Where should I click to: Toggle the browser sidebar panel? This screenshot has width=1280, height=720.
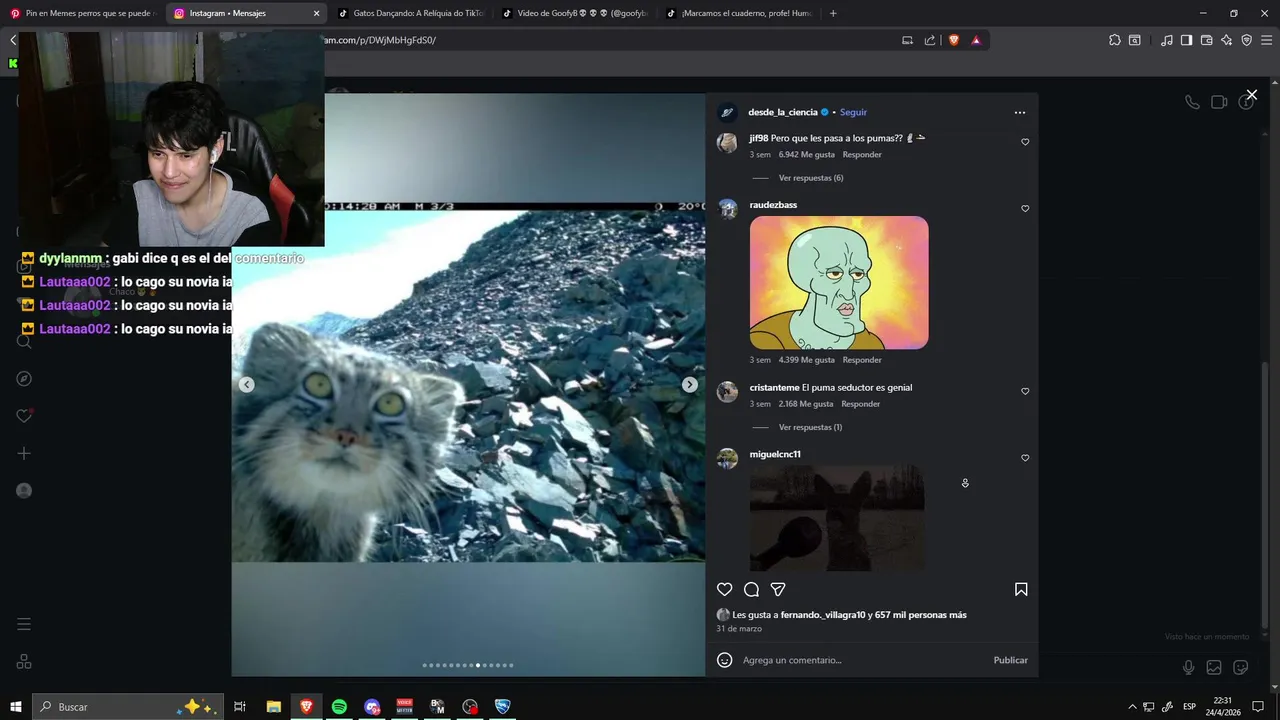point(1186,40)
